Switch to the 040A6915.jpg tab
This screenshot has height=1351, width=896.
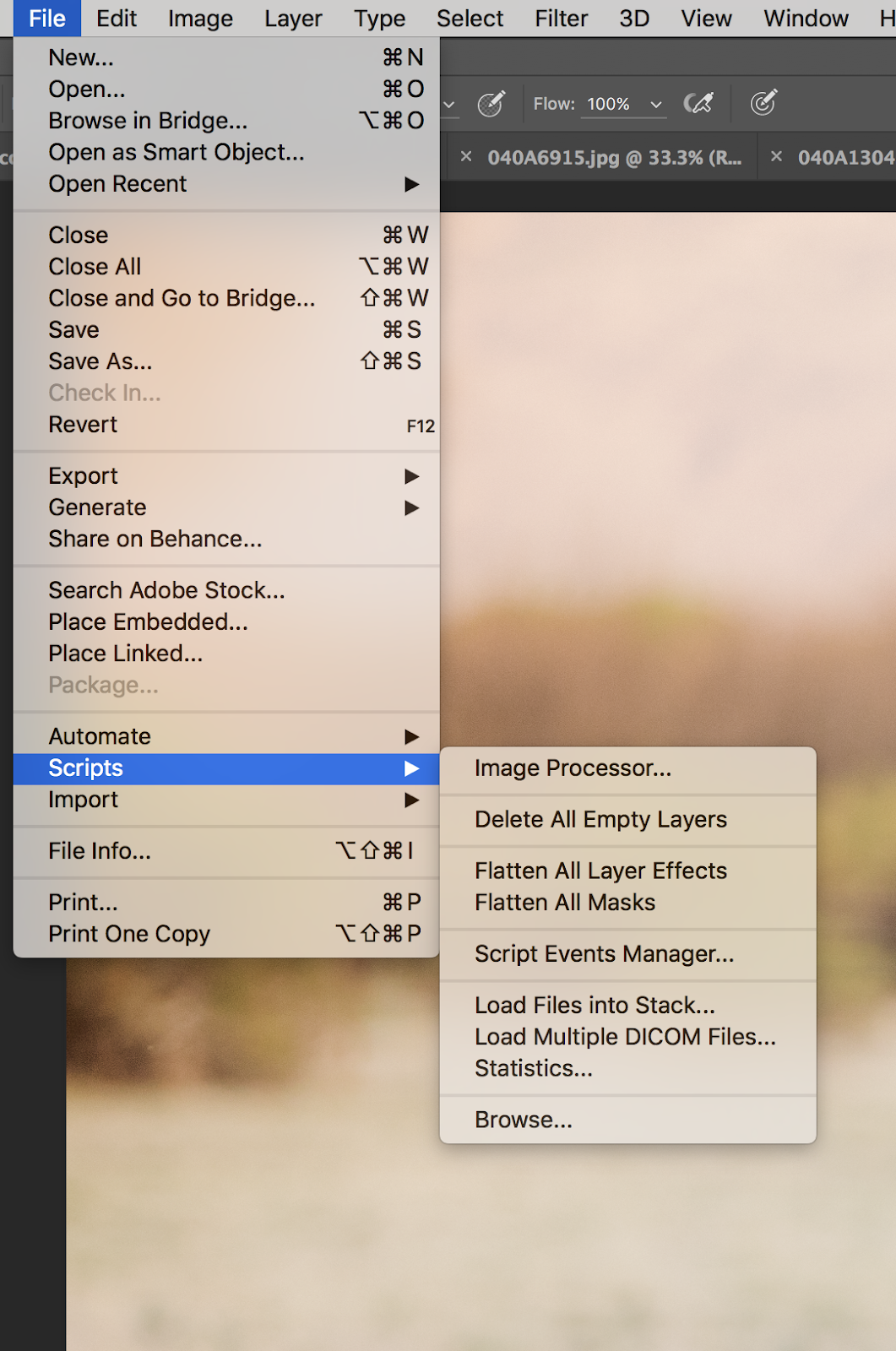[x=614, y=157]
